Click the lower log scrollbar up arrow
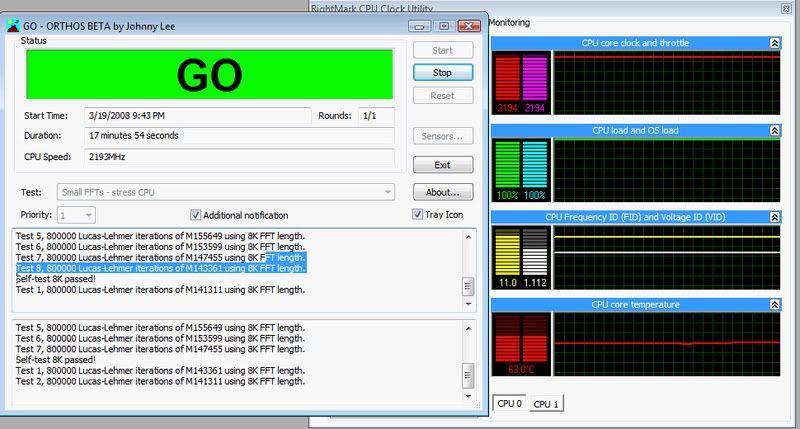Viewport: 800px width, 429px height. pos(468,329)
